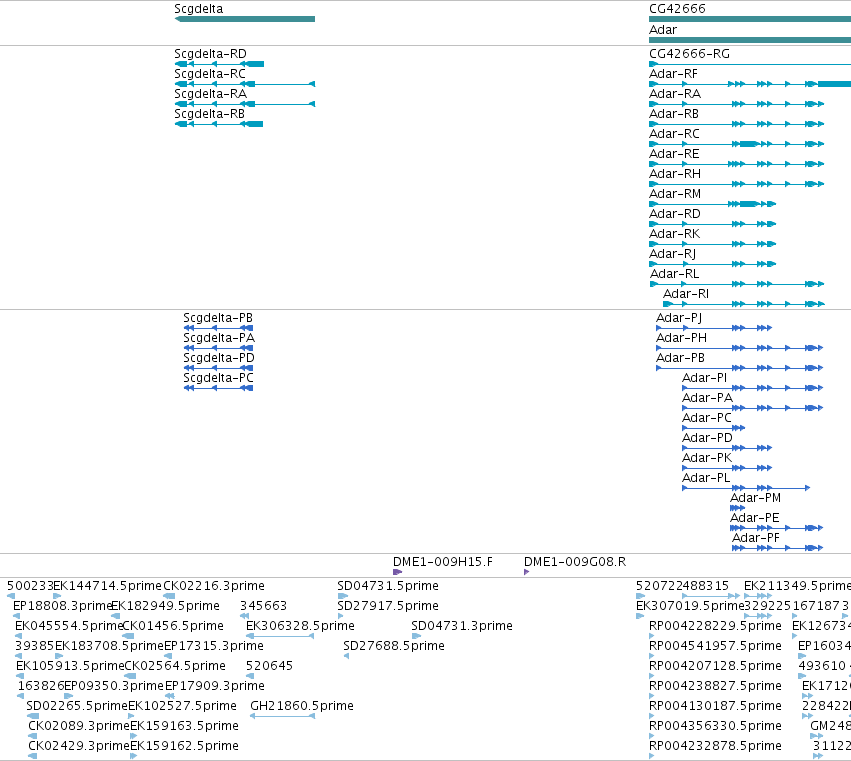Click the RP004207128.5prime EST label
Viewport: 851px width, 761px height.
[x=715, y=666]
